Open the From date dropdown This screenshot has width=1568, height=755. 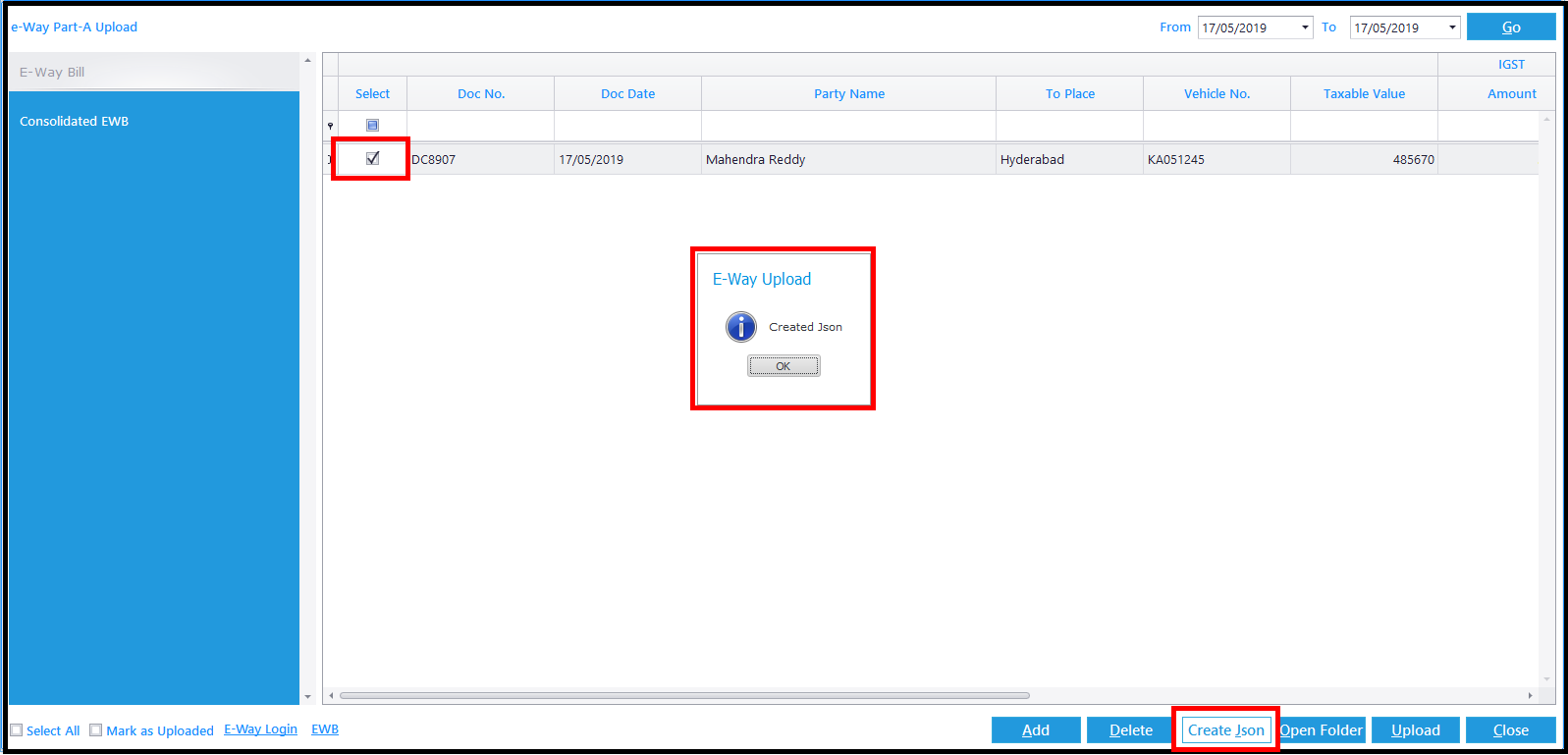[1305, 27]
